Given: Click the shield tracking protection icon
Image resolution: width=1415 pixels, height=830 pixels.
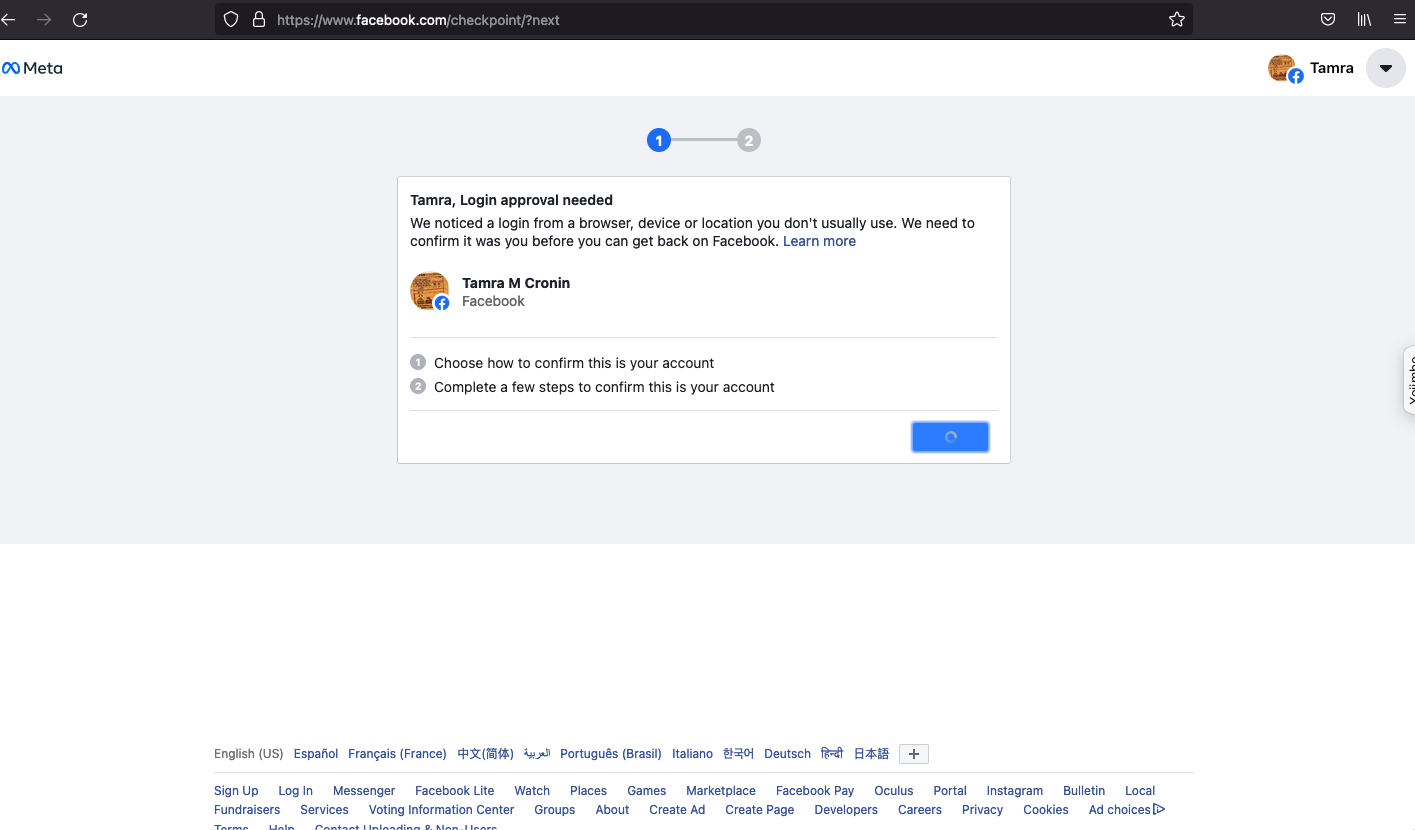Looking at the screenshot, I should (231, 19).
